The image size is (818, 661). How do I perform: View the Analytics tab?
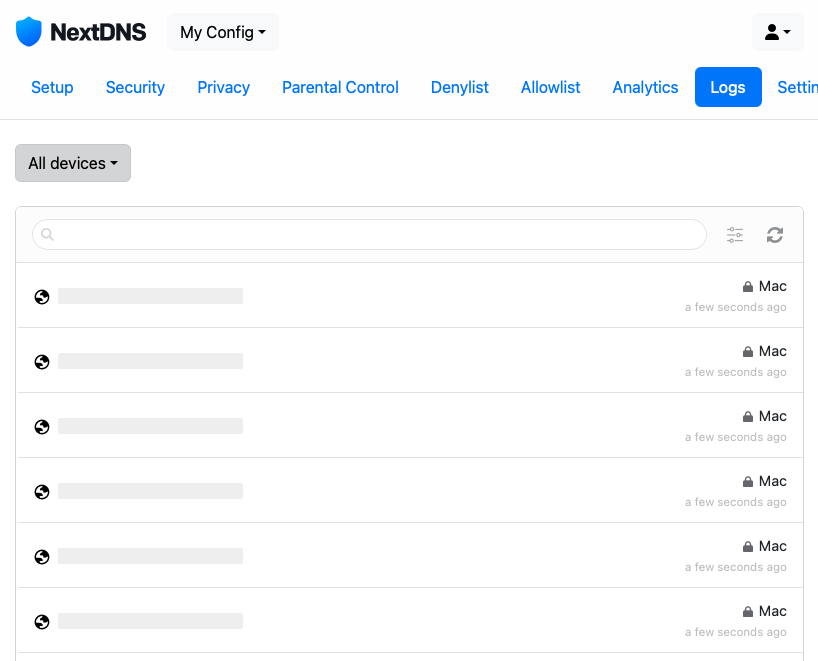(x=645, y=87)
